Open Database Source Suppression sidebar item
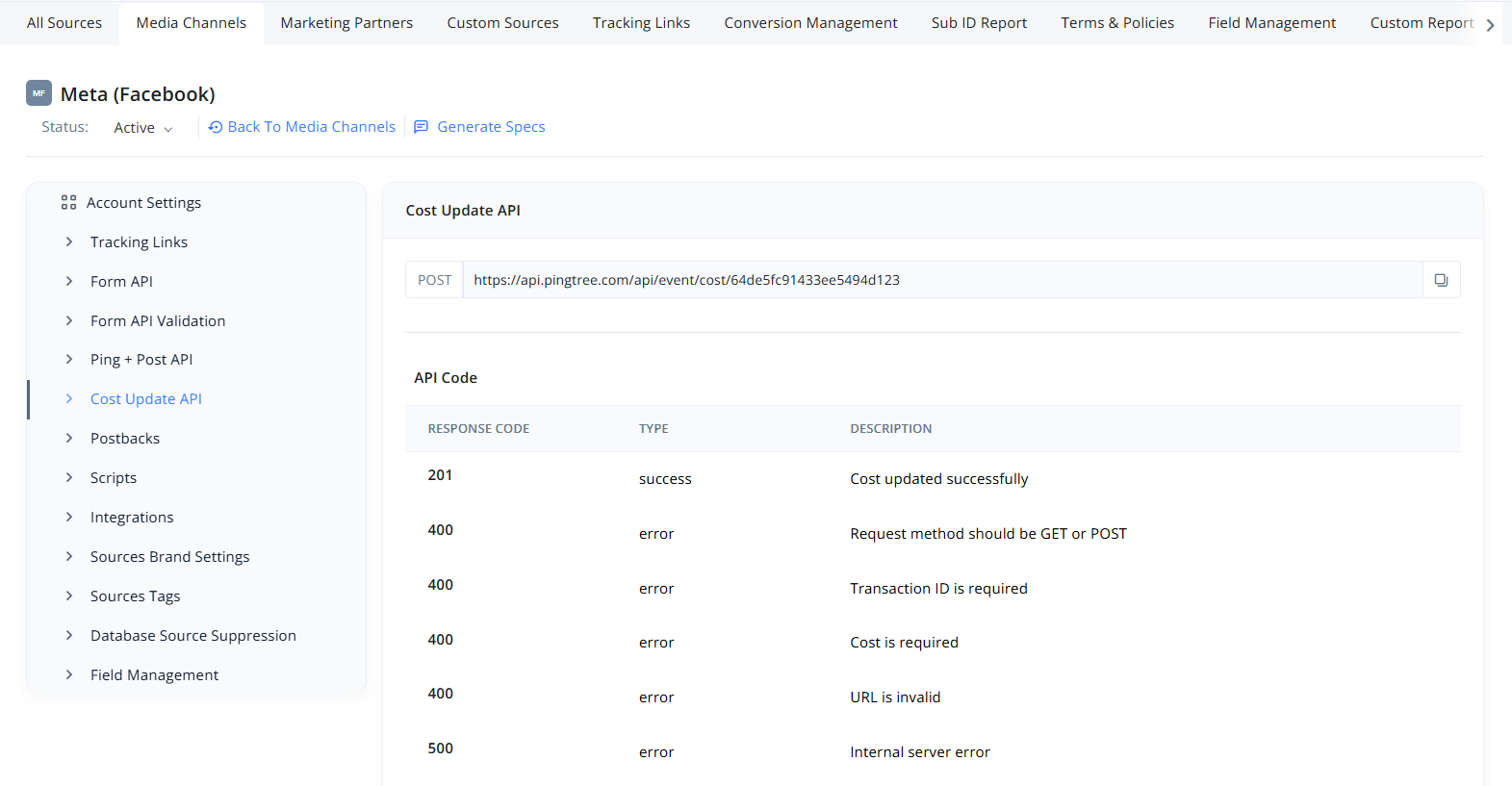This screenshot has height=786, width=1512. pos(193,636)
